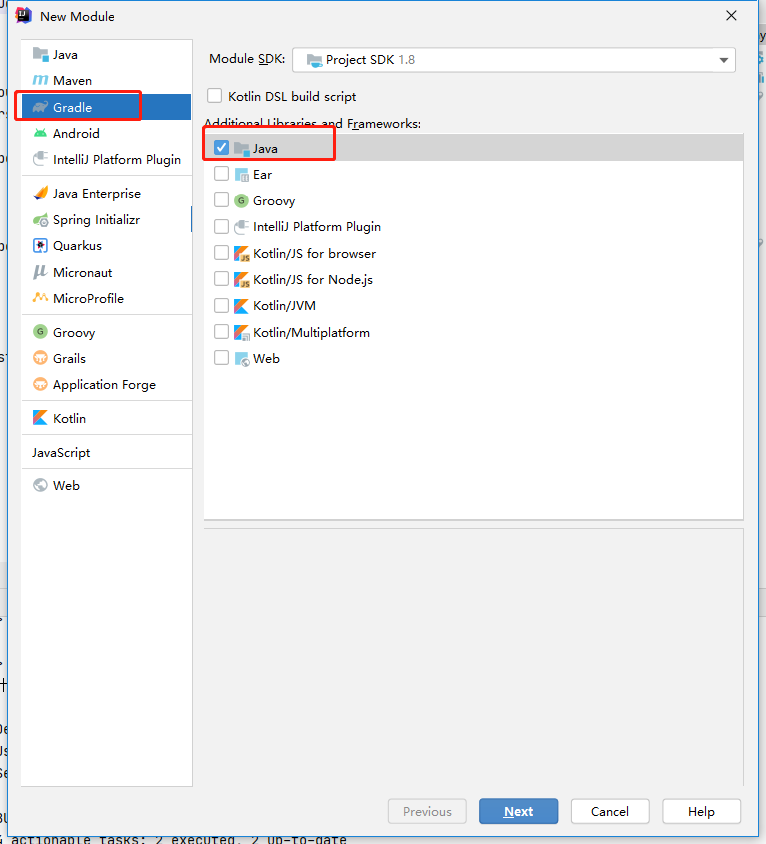
Task: Check the Kotlin/JVM checkbox
Action: (x=221, y=305)
